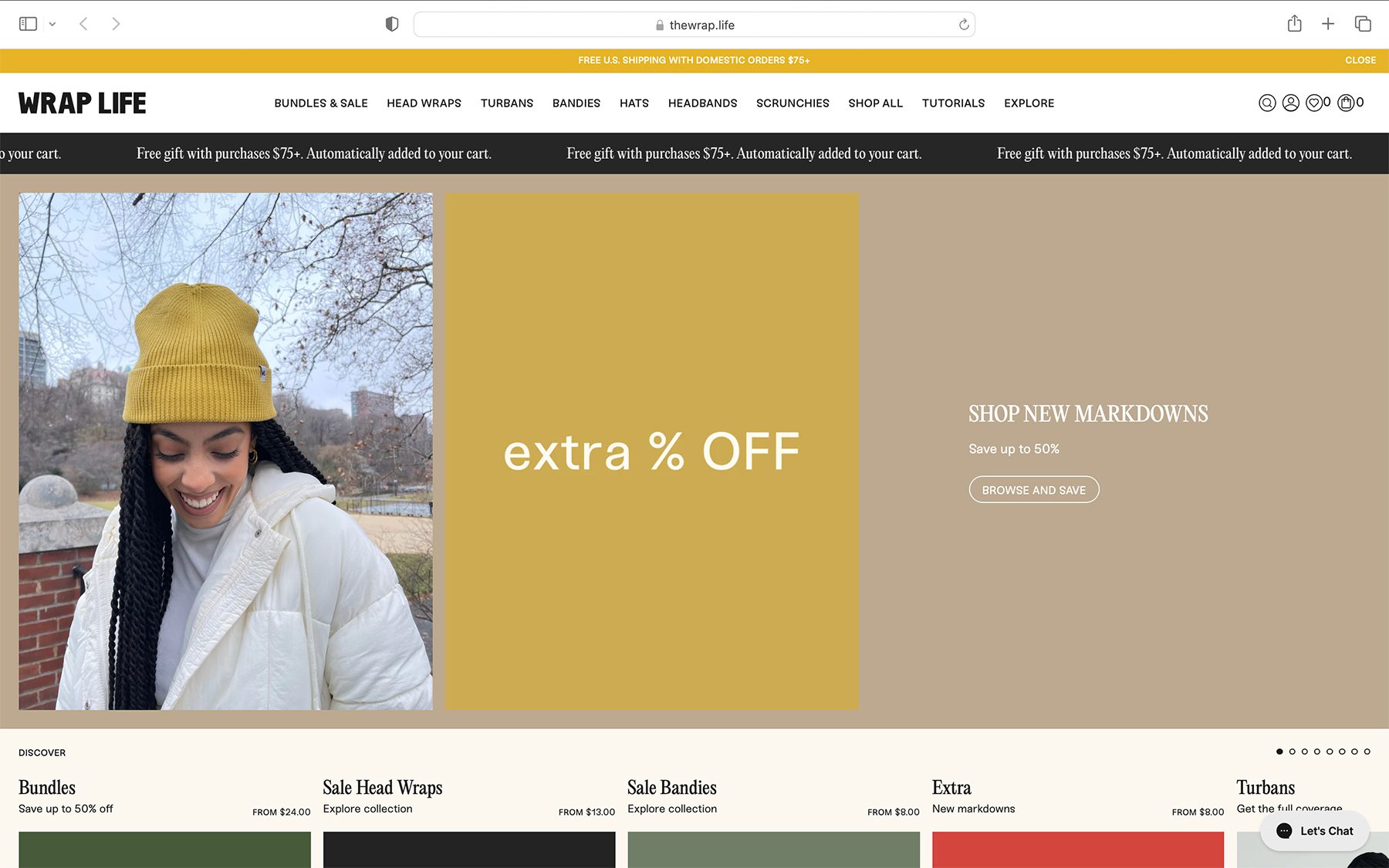Expand the sidebar chevron dropdown
This screenshot has width=1389, height=868.
(x=52, y=24)
